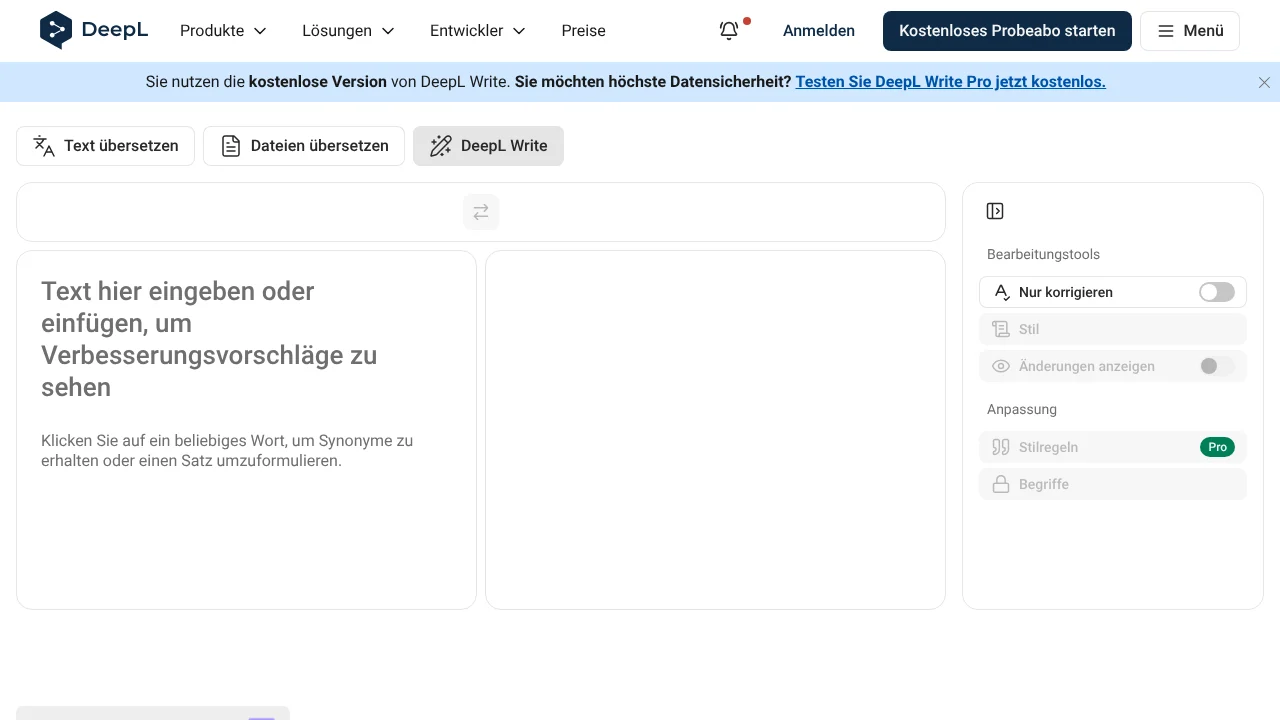Screen dimensions: 1280x720
Task: Start Kostenloses Probeabo button
Action: [x=1007, y=31]
